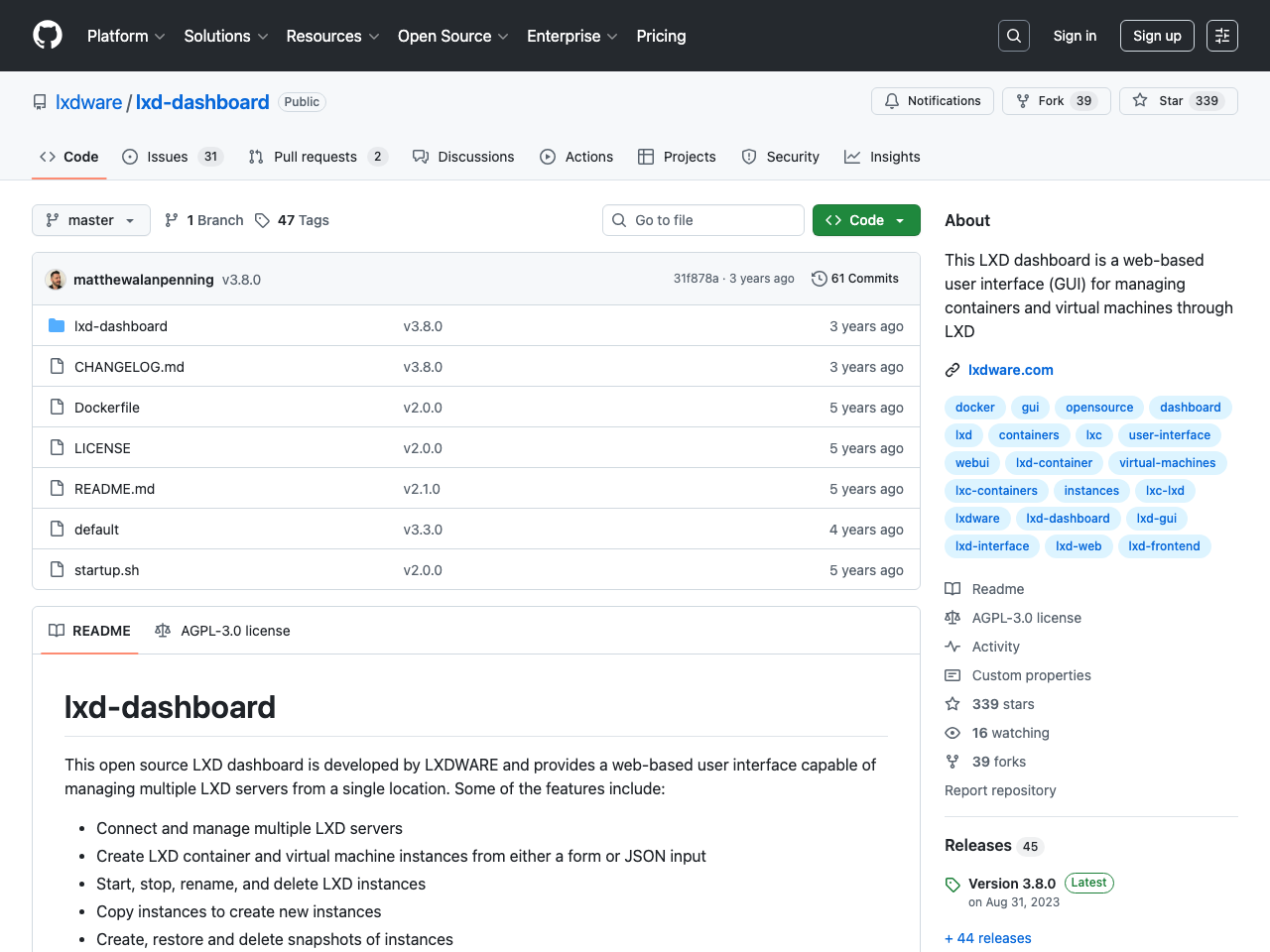
Task: Select the docker topic tag
Action: (x=974, y=407)
